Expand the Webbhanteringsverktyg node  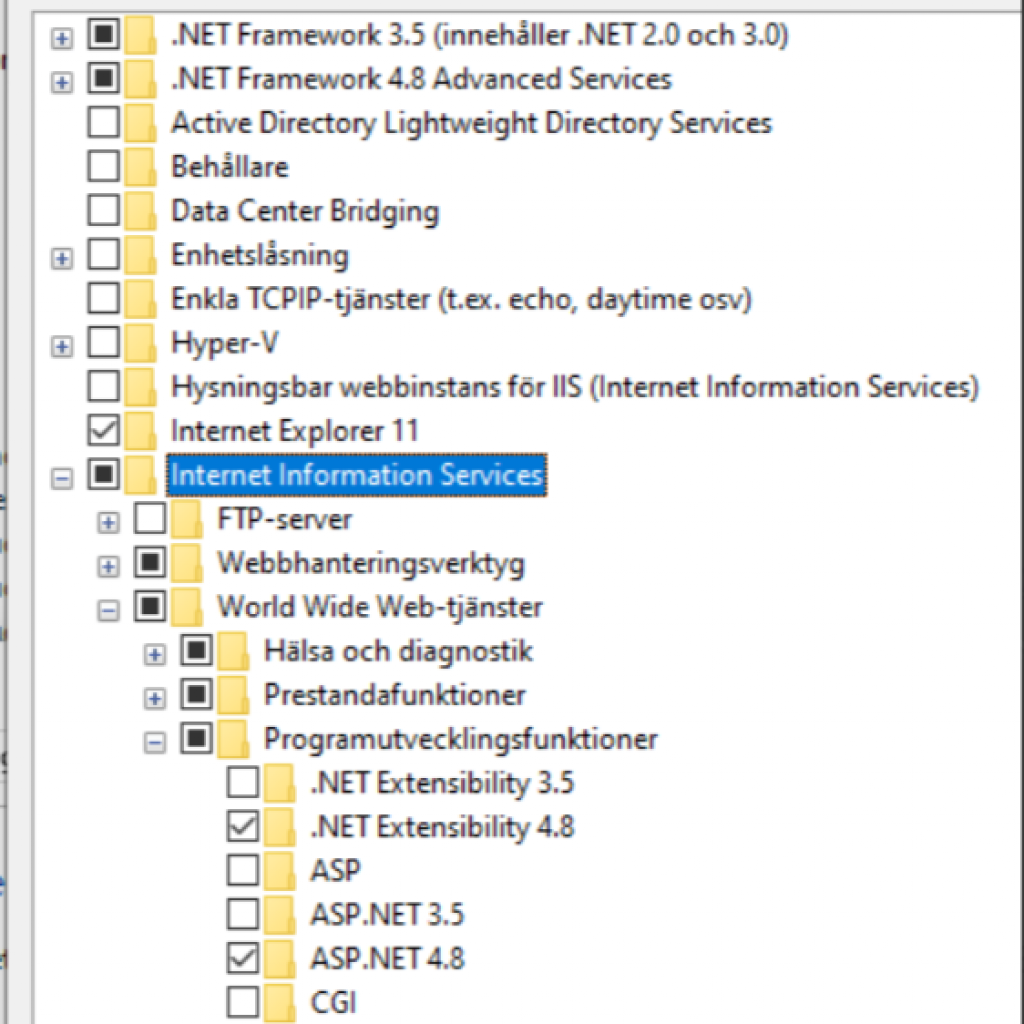[108, 566]
